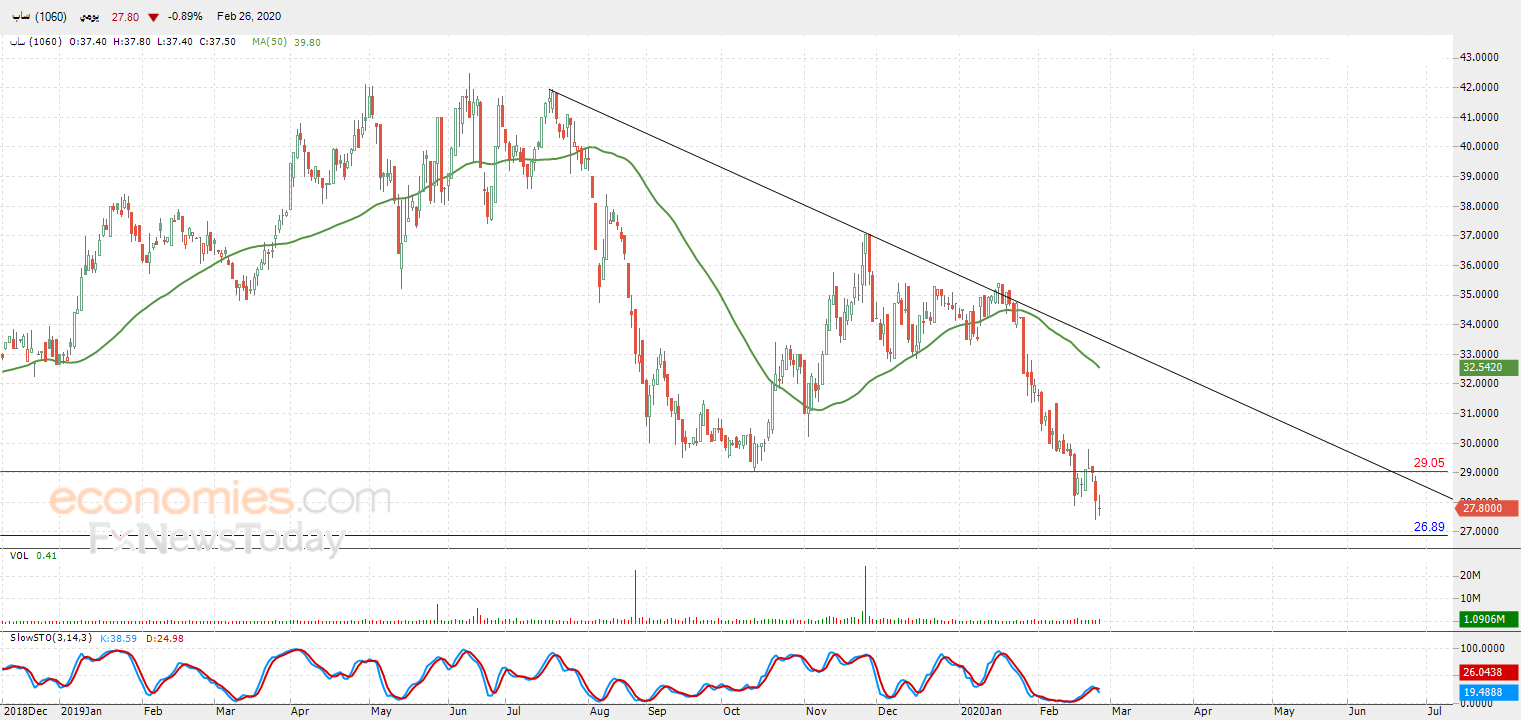
Task: Click the 100.0000 stochastic axis label
Action: 1484,648
